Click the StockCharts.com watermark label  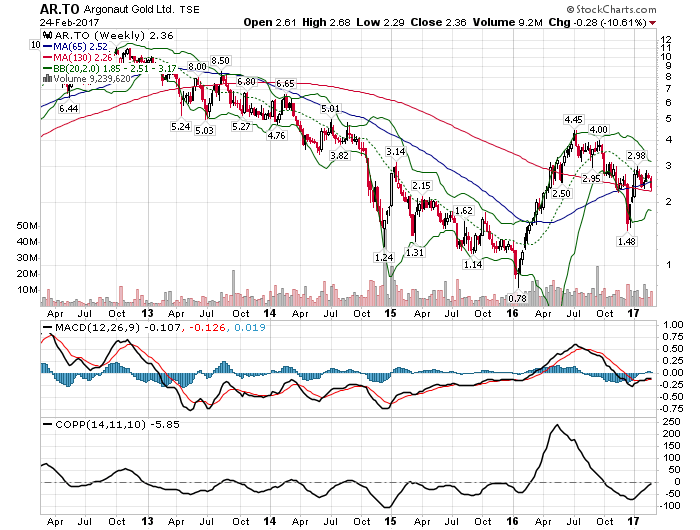(611, 9)
